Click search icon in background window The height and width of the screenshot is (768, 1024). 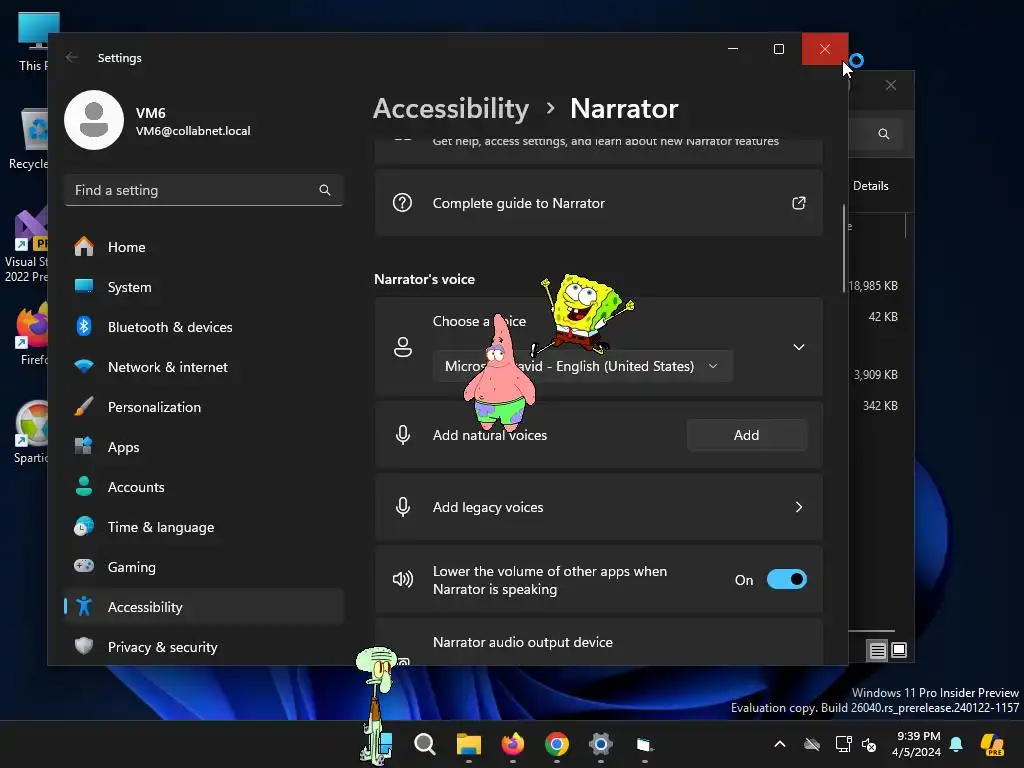pyautogui.click(x=884, y=134)
